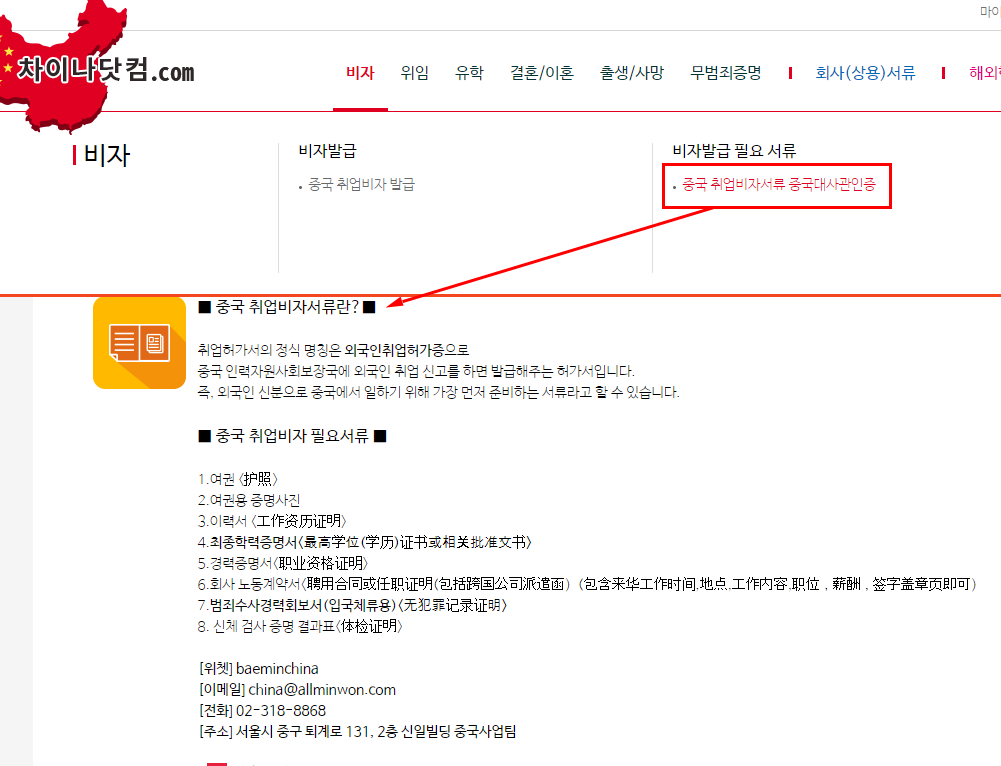Open the 비자 menu tab

click(x=360, y=73)
